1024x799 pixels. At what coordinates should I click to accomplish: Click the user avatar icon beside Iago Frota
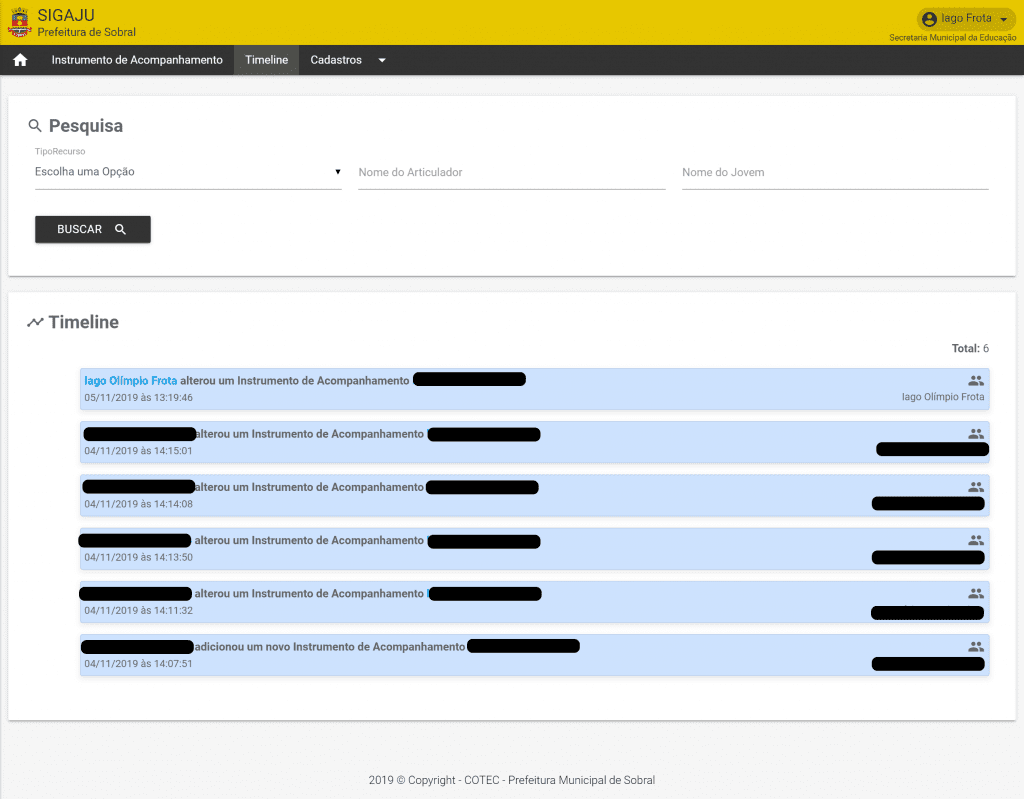[x=929, y=19]
